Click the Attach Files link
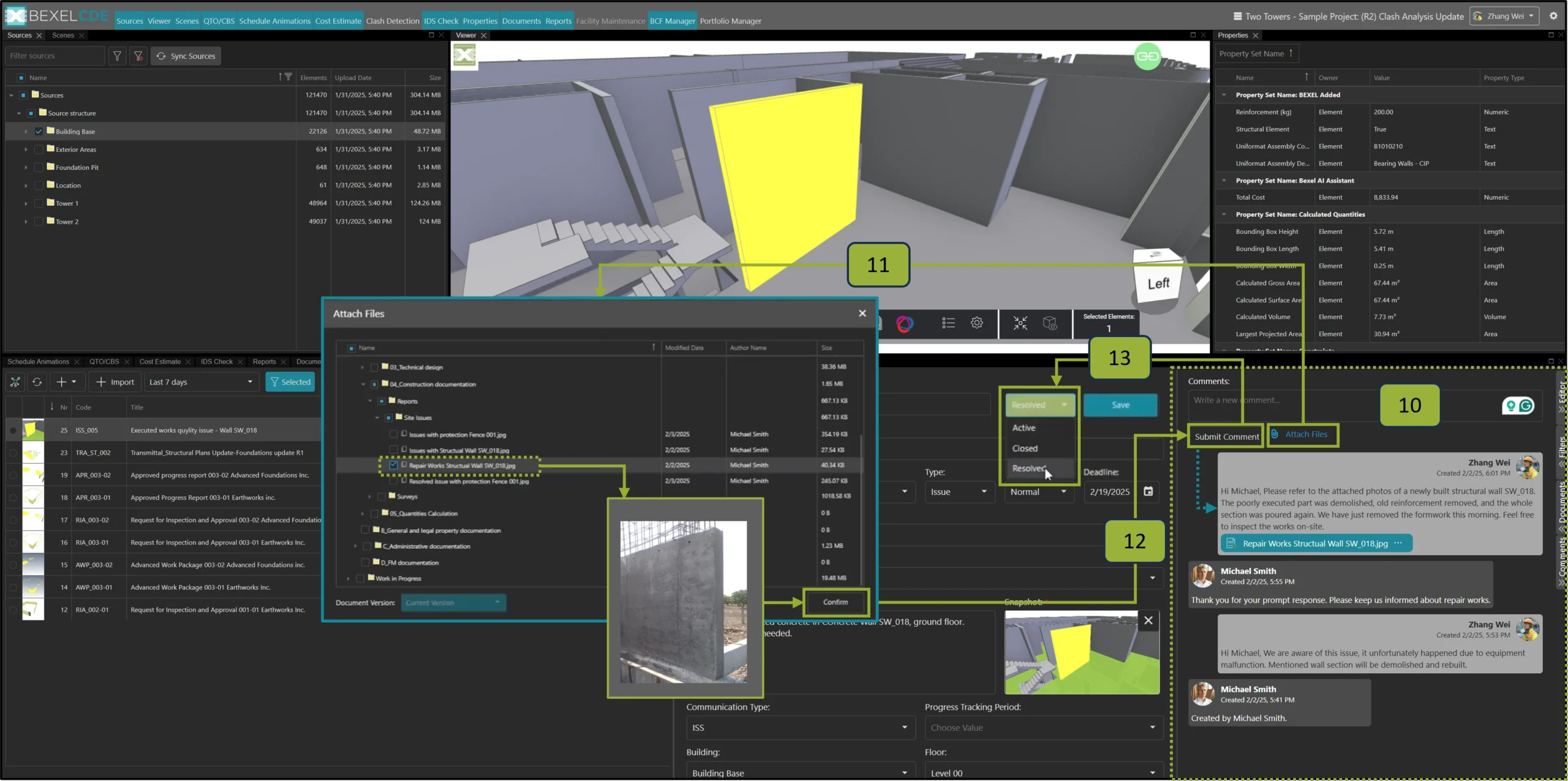 pyautogui.click(x=1306, y=434)
